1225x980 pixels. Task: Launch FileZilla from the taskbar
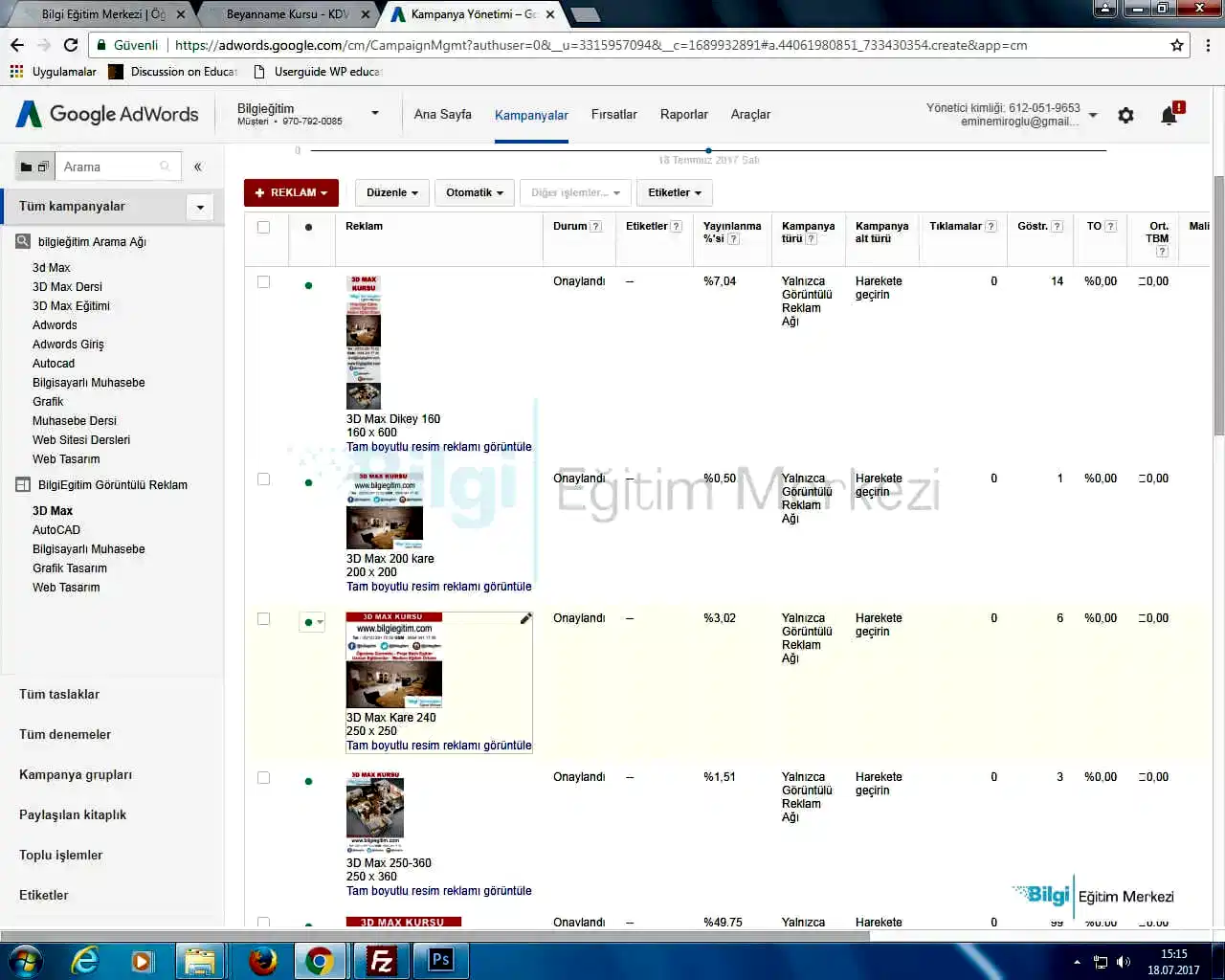click(381, 960)
